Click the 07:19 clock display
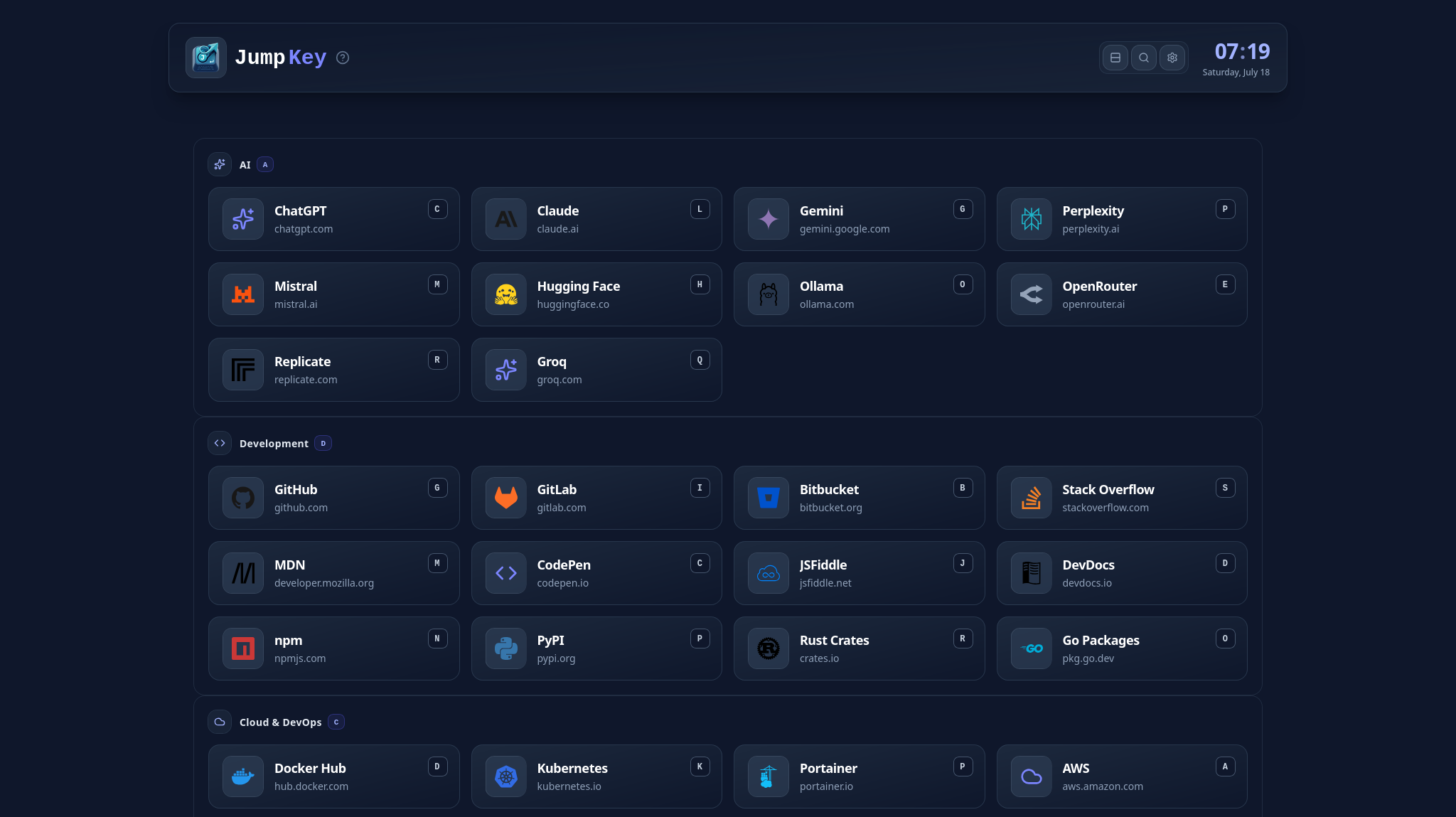The image size is (1456, 817). [x=1242, y=51]
